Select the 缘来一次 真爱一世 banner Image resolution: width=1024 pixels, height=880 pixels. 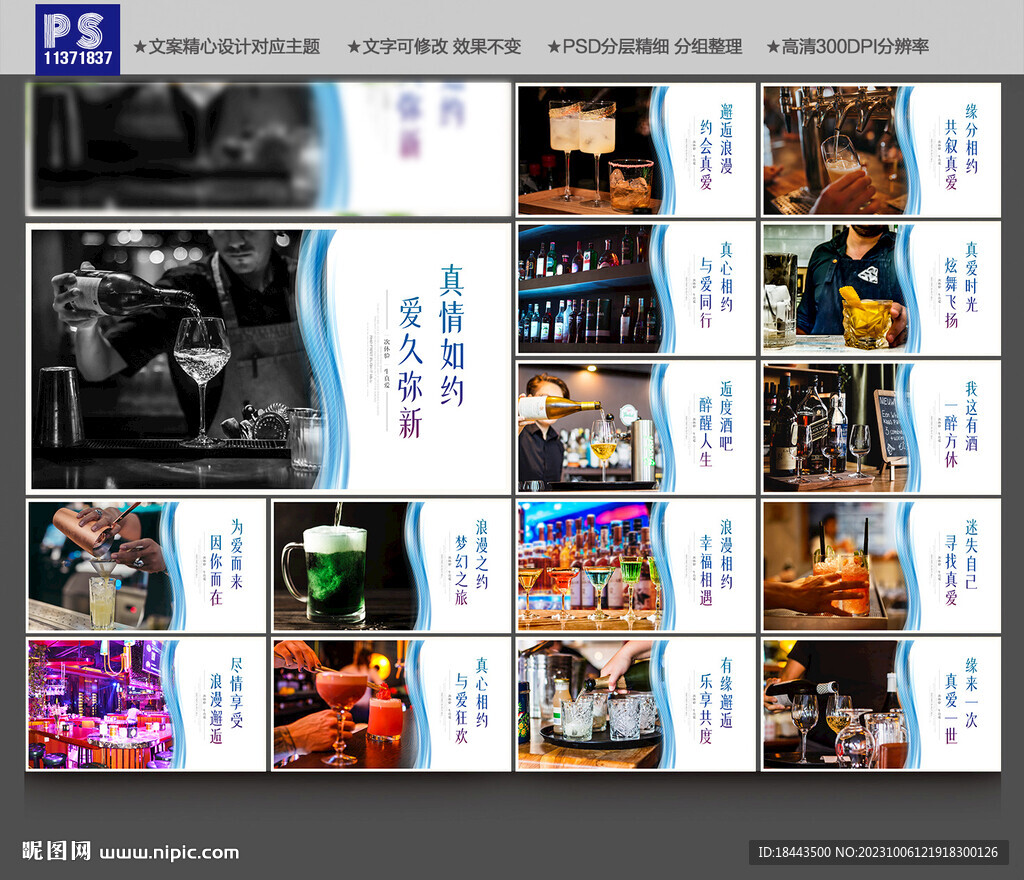tap(880, 705)
